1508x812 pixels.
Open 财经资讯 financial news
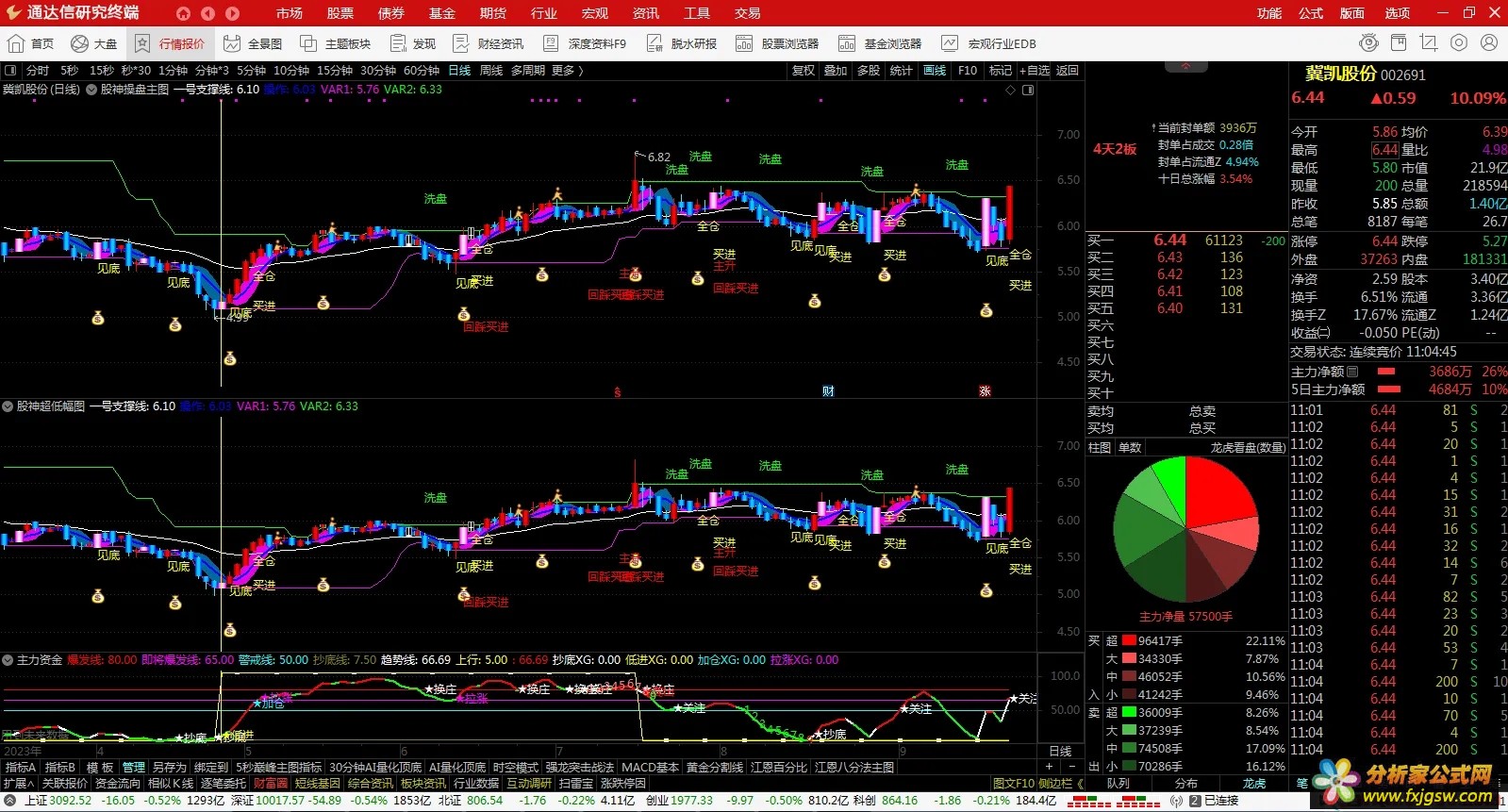489,43
